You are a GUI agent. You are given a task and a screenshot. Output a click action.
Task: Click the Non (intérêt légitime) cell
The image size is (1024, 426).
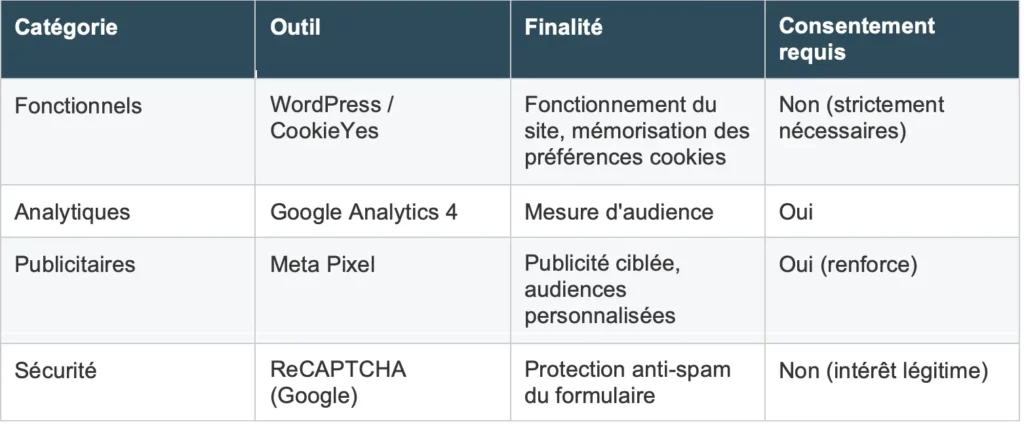884,372
